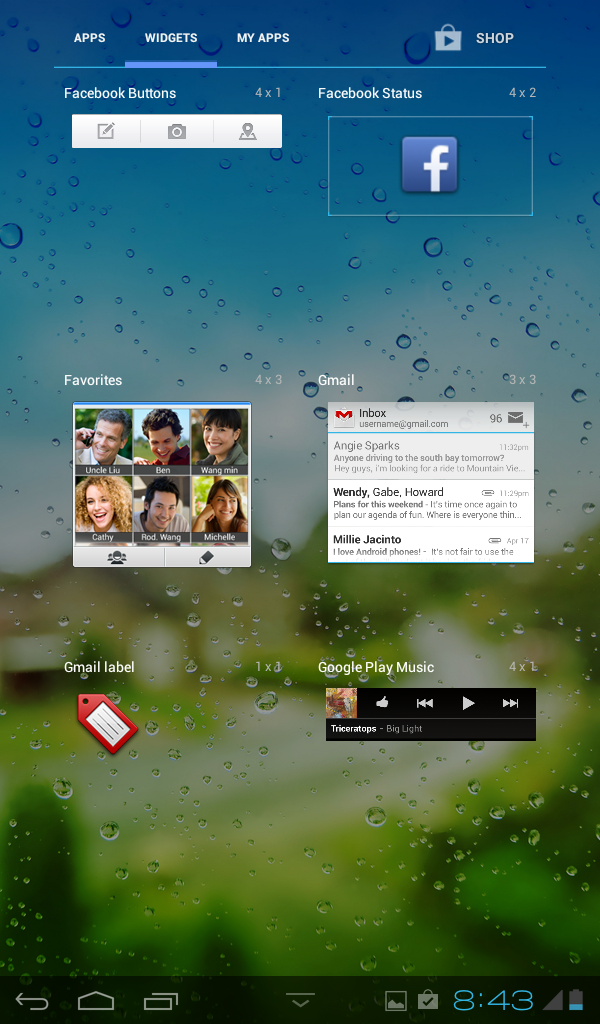The width and height of the screenshot is (600, 1024).
Task: Tap the pencil edit icon in Favorites widget
Action: [206, 557]
